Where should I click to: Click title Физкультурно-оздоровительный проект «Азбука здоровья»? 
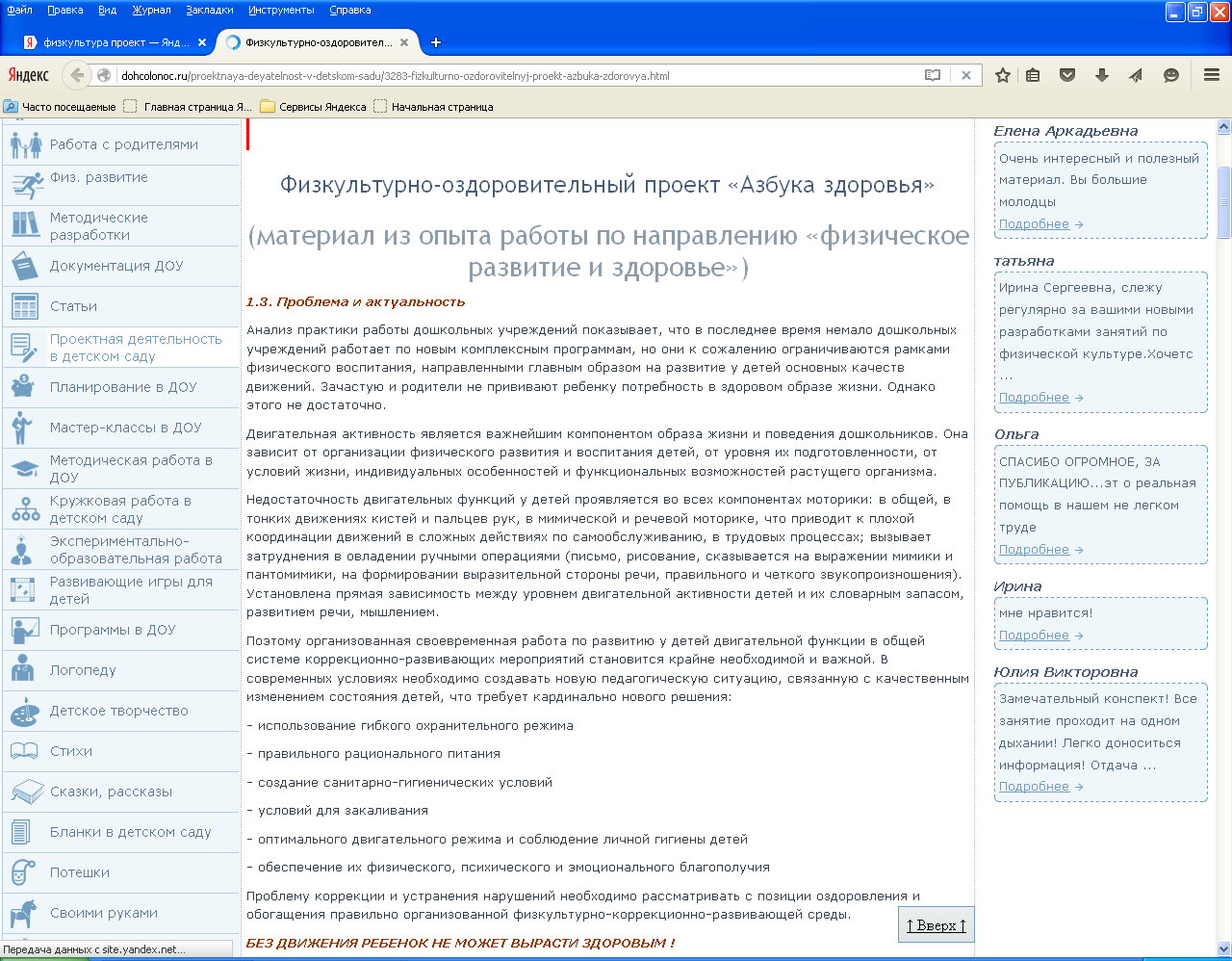tap(607, 184)
